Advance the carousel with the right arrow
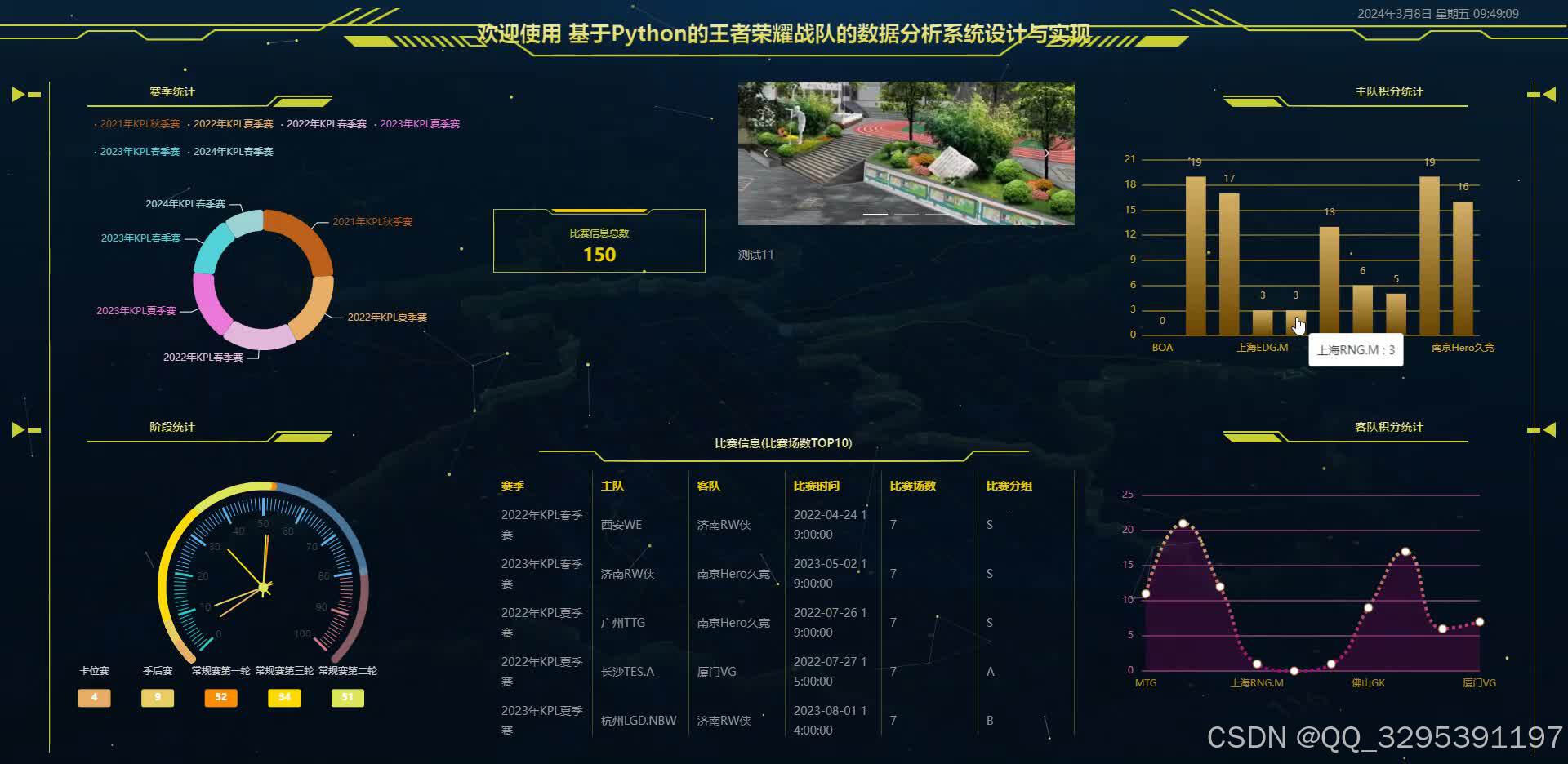The width and height of the screenshot is (1568, 764). coord(1047,153)
